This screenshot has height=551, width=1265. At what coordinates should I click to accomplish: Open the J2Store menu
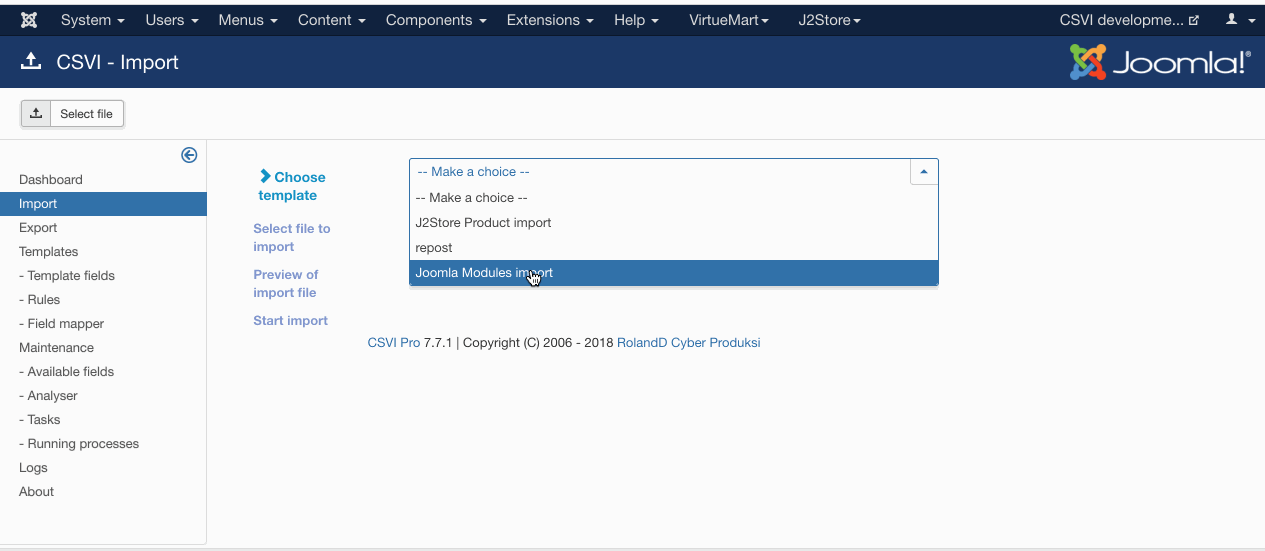coord(829,20)
